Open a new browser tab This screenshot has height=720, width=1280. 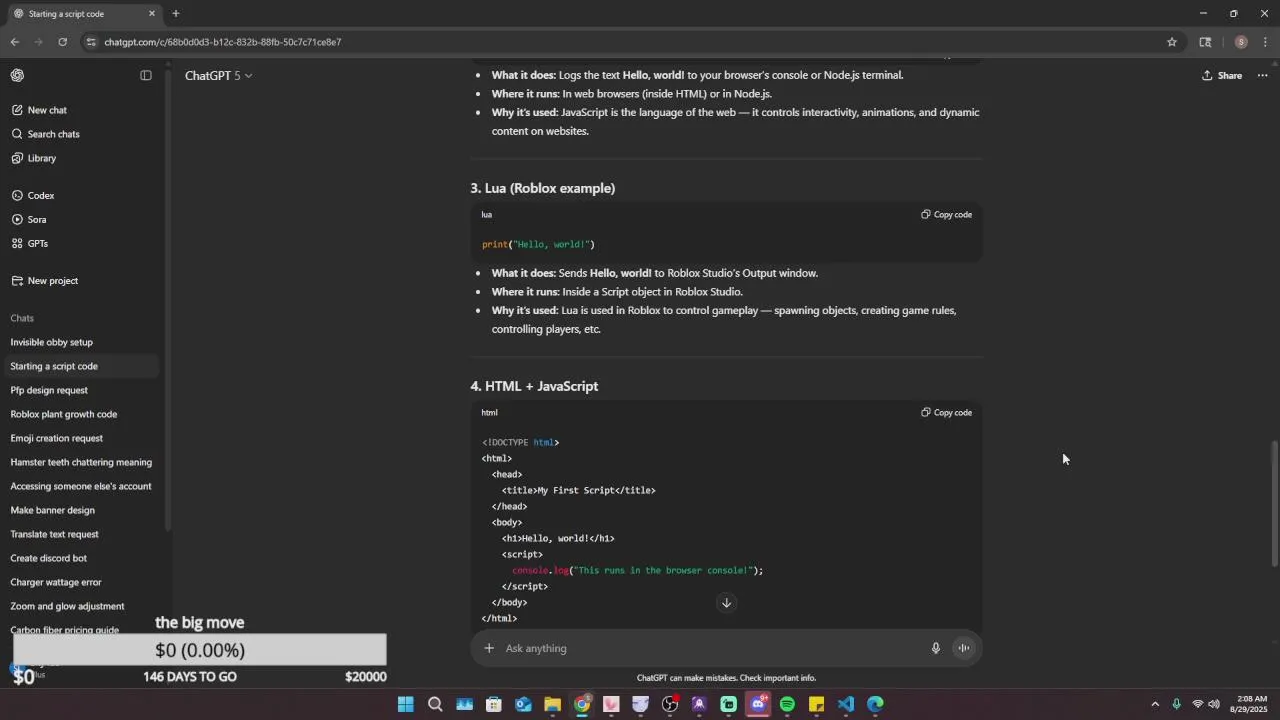click(176, 14)
